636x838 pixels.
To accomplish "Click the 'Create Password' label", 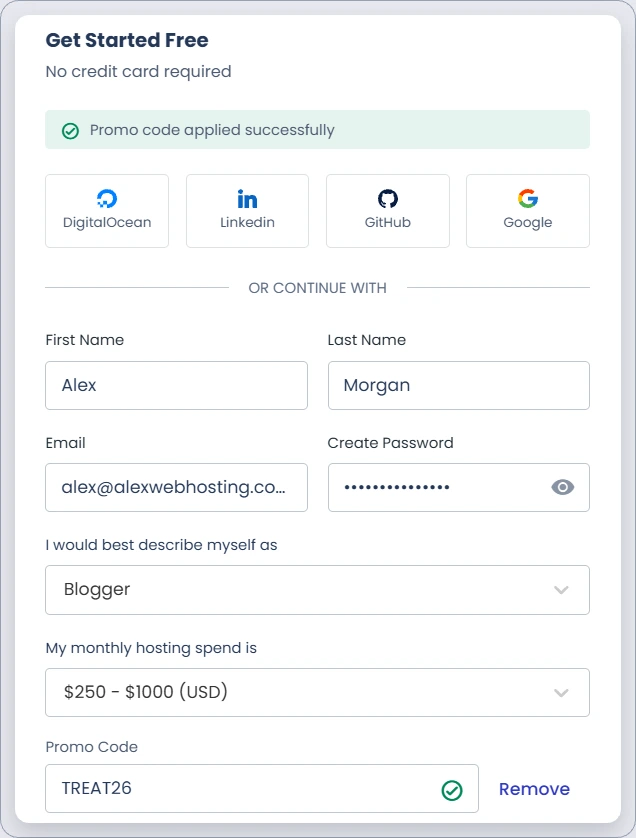I will pyautogui.click(x=390, y=443).
